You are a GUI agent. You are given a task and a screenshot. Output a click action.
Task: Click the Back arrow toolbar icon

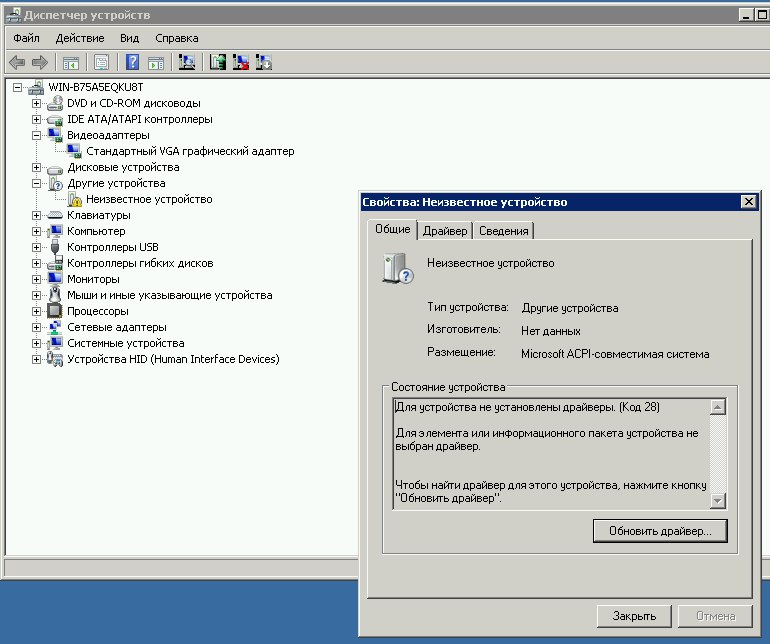17,62
